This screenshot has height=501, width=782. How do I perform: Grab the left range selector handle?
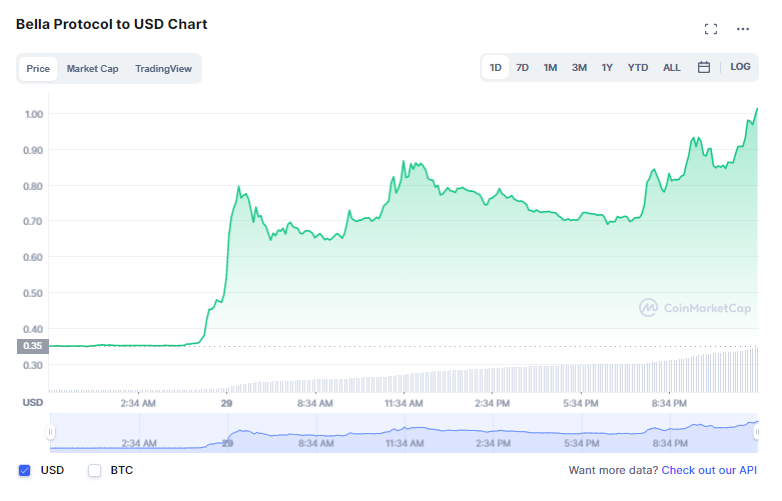click(50, 432)
